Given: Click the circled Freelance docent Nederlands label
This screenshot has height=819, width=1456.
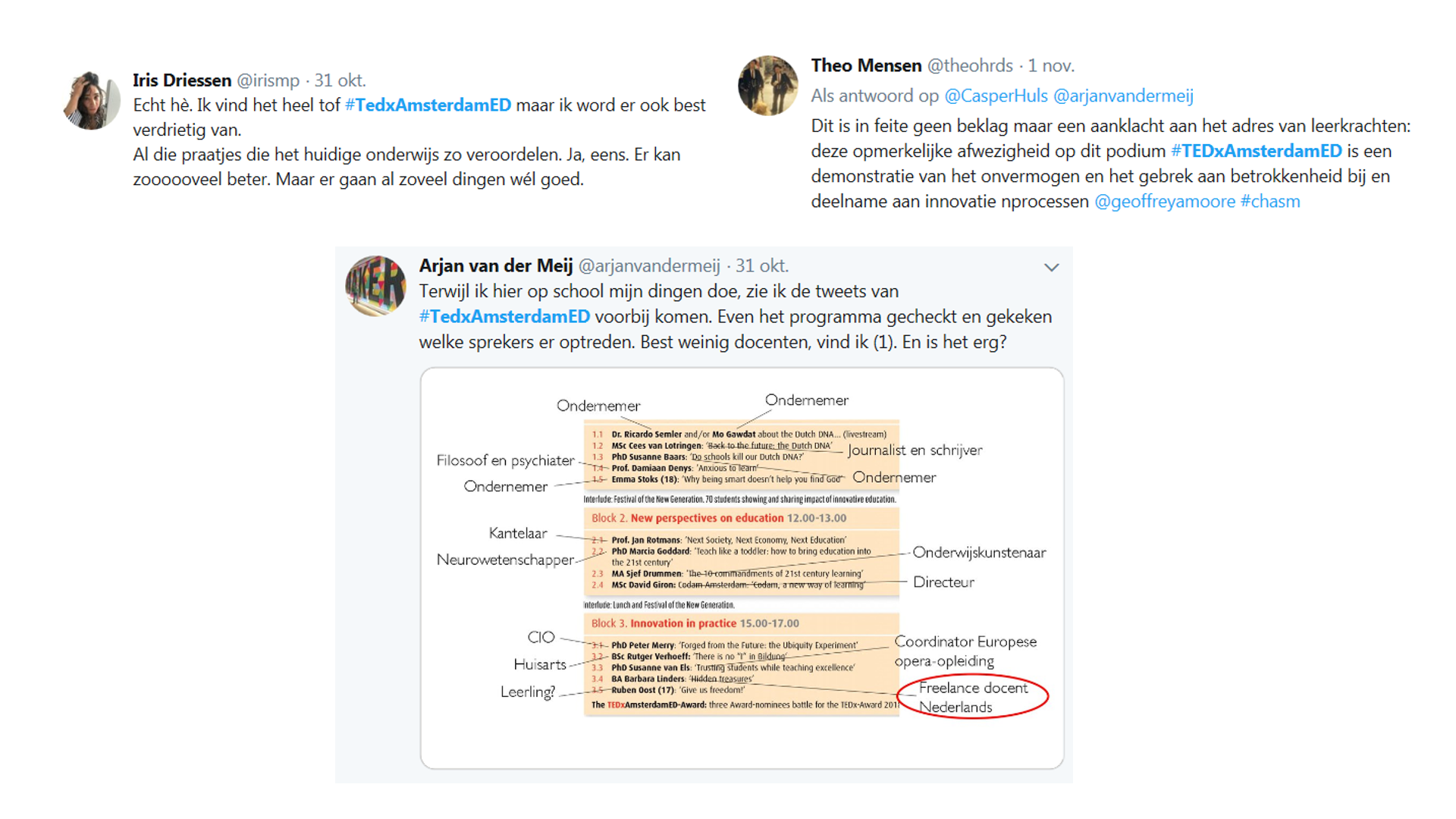Looking at the screenshot, I should (x=972, y=697).
